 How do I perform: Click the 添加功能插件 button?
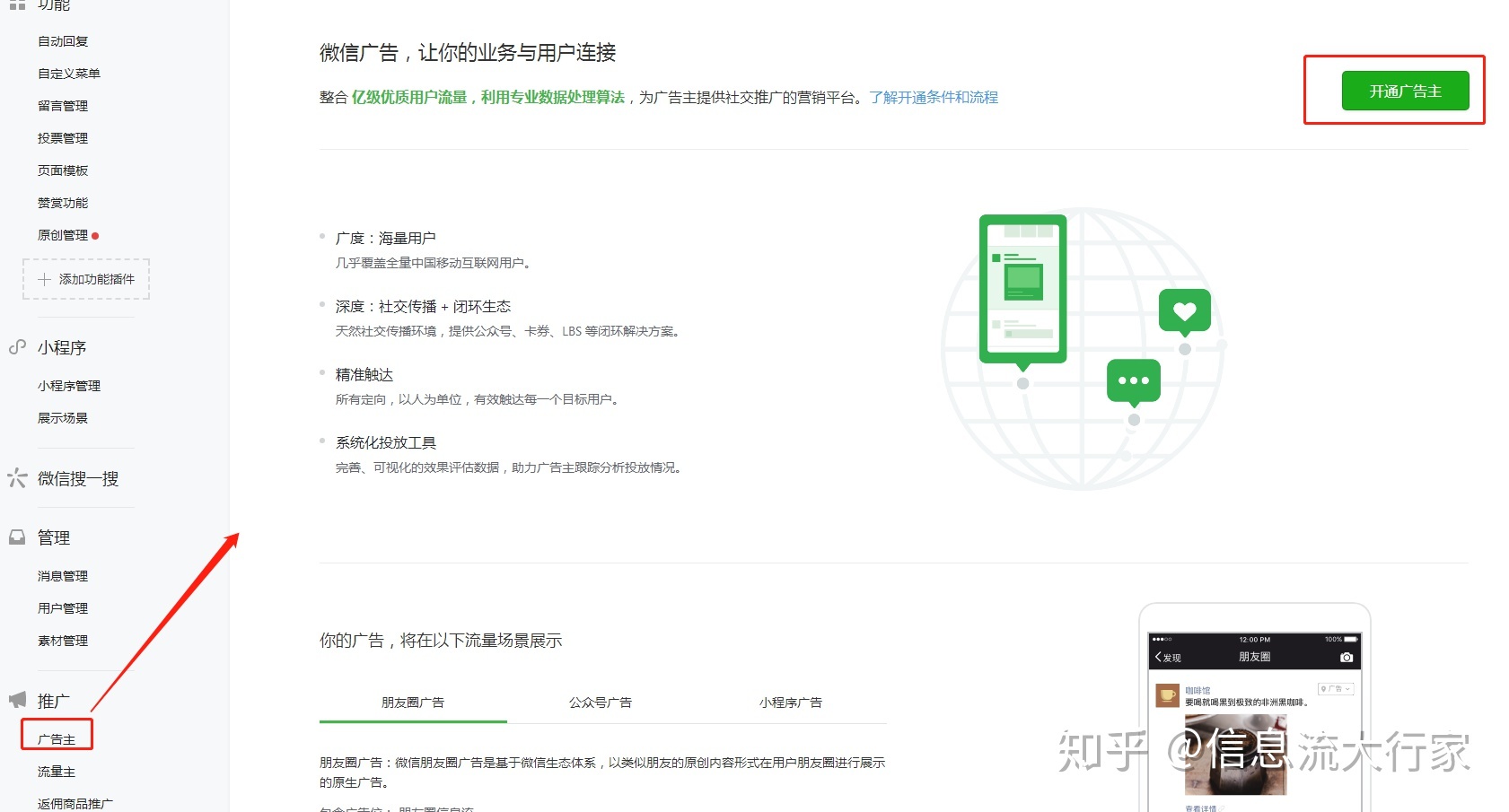[x=86, y=279]
